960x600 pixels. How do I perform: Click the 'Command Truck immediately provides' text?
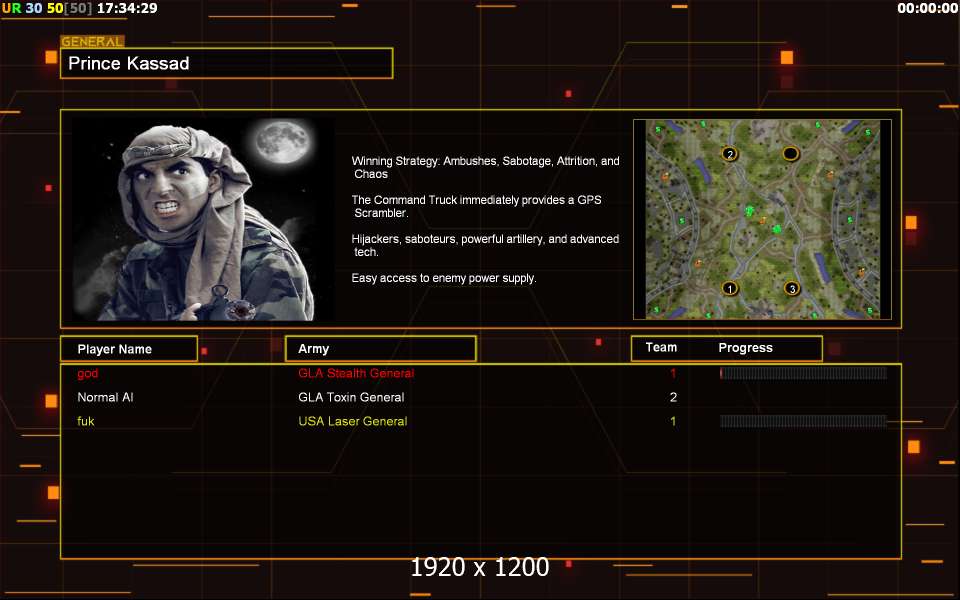[x=476, y=206]
